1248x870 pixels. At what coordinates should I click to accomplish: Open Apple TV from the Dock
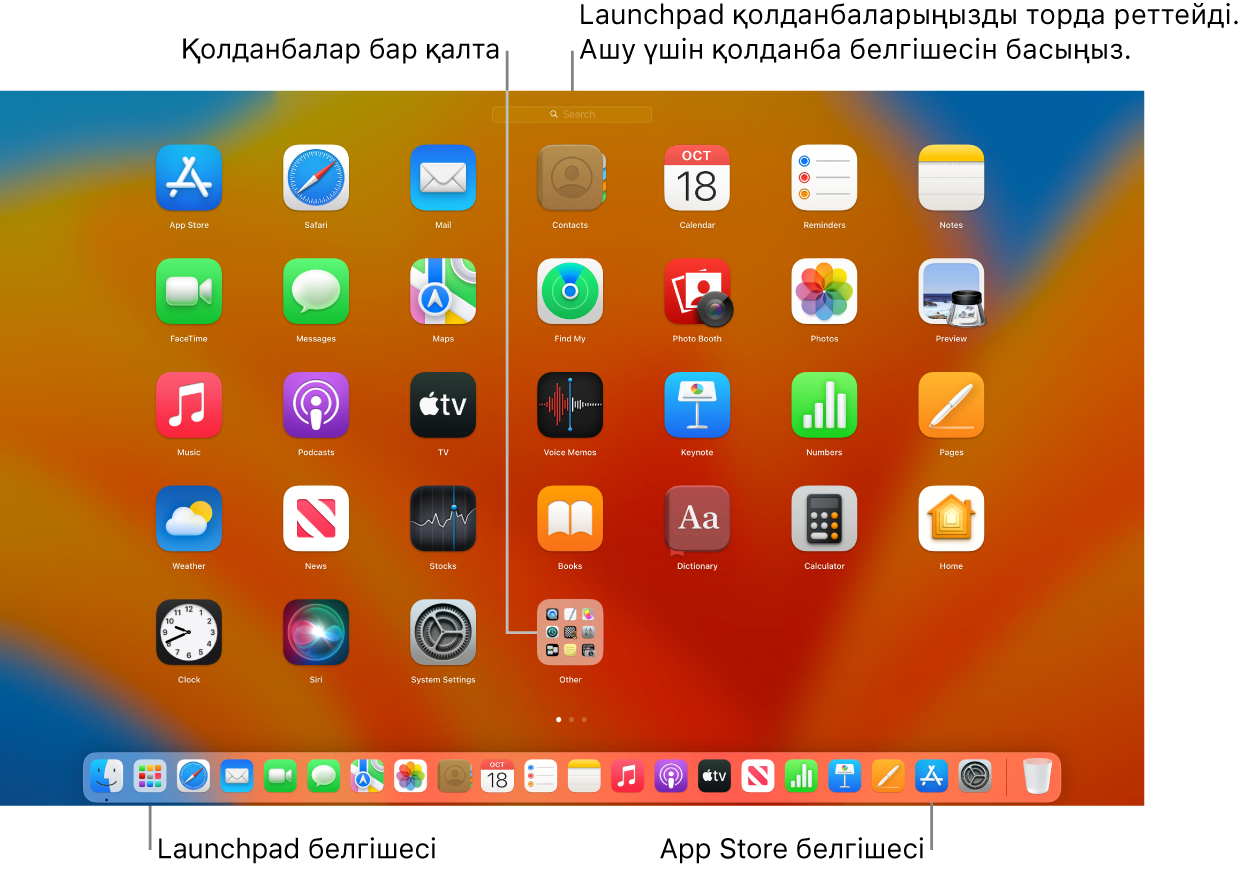[x=714, y=776]
